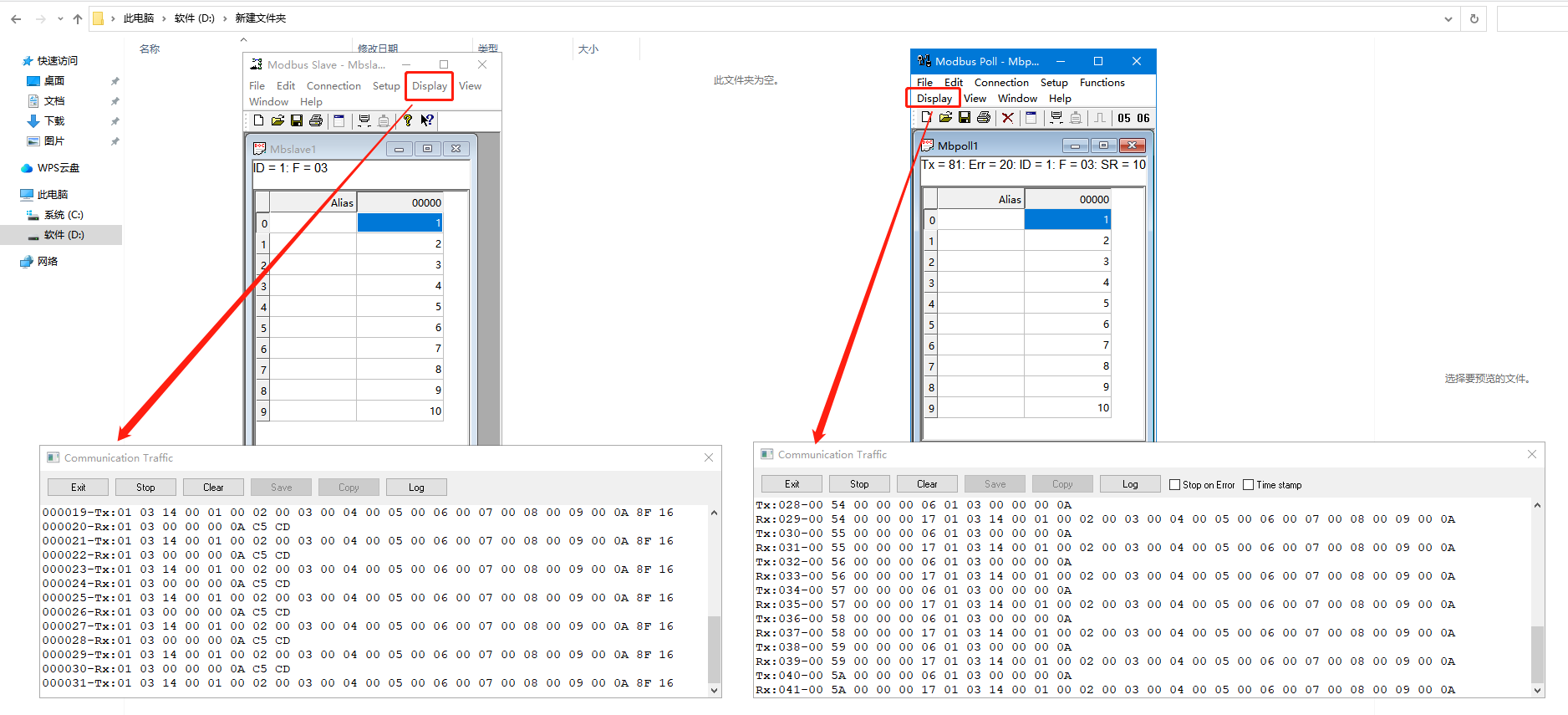The width and height of the screenshot is (1568, 715).
Task: Click New document icon in Modbus Slave toolbar
Action: (x=259, y=120)
